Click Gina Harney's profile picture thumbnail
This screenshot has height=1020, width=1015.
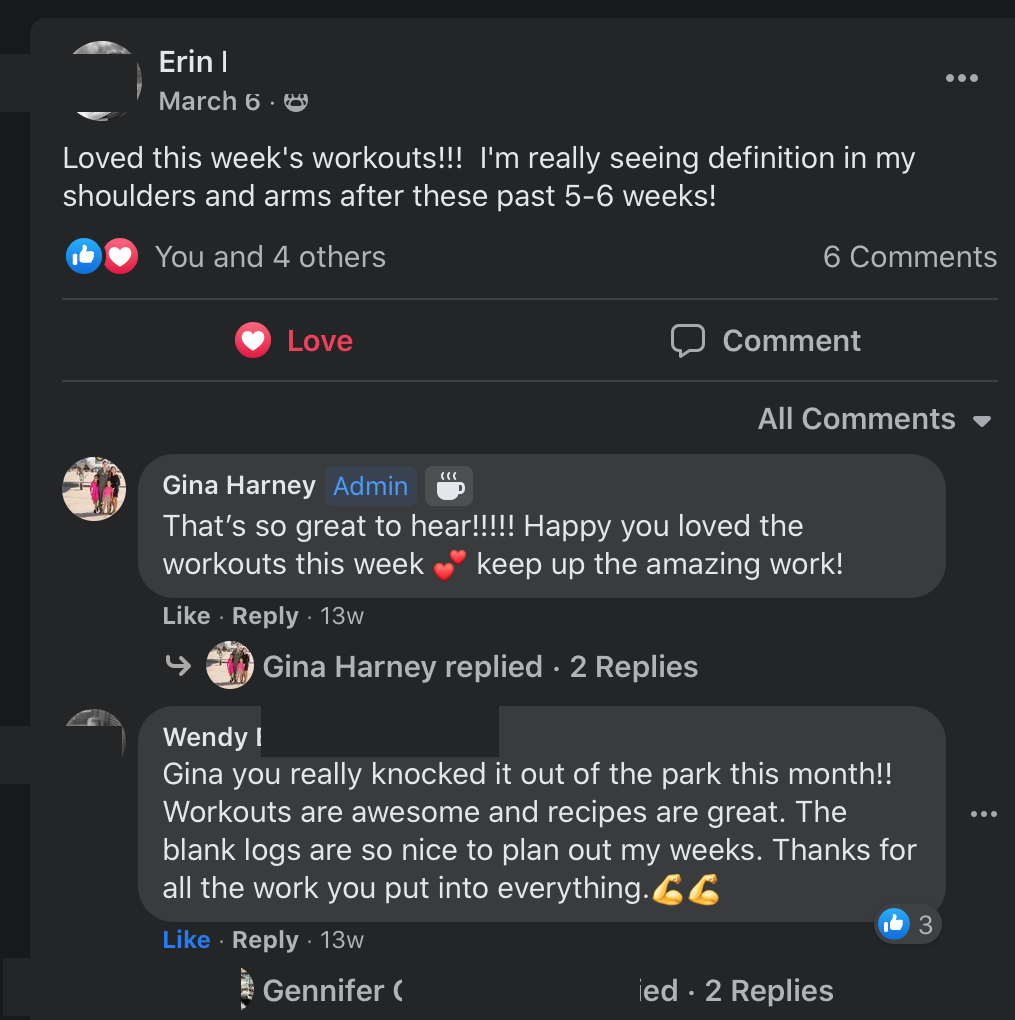(x=94, y=489)
